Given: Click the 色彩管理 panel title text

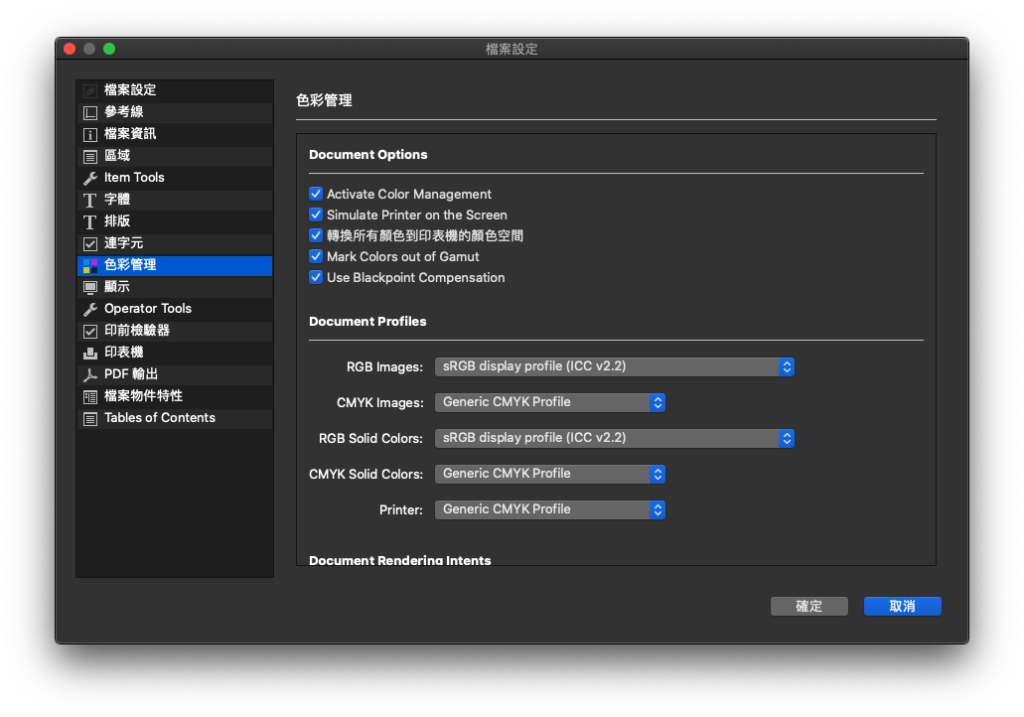Looking at the screenshot, I should 324,101.
